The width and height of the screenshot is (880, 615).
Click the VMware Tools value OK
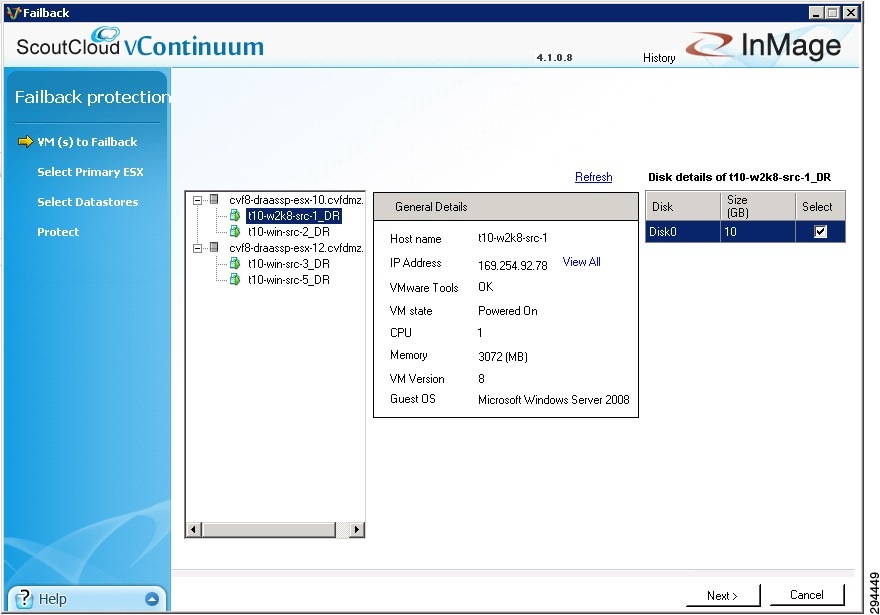[485, 287]
